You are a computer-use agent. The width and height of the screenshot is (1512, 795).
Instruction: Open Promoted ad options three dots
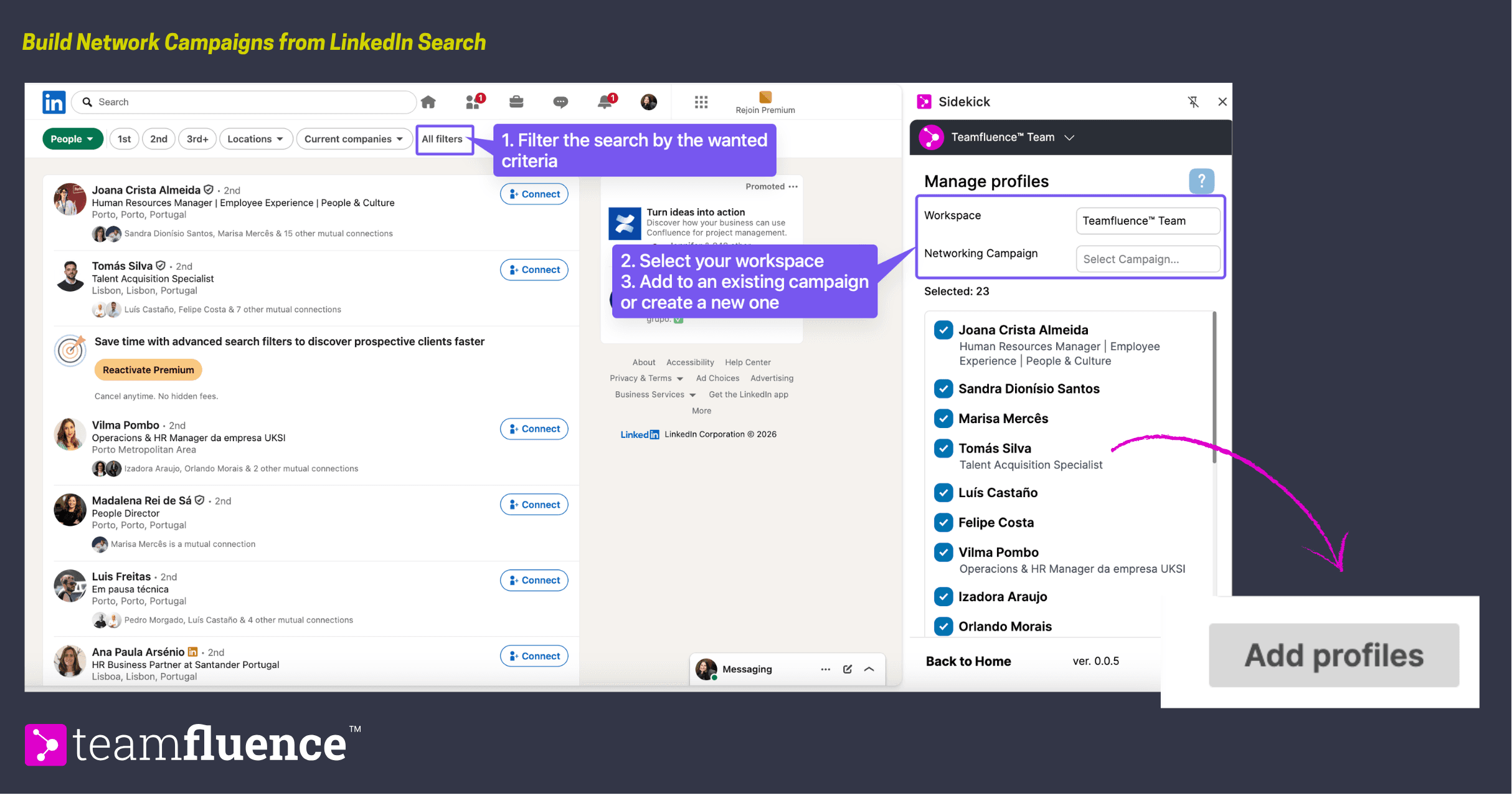(x=793, y=186)
